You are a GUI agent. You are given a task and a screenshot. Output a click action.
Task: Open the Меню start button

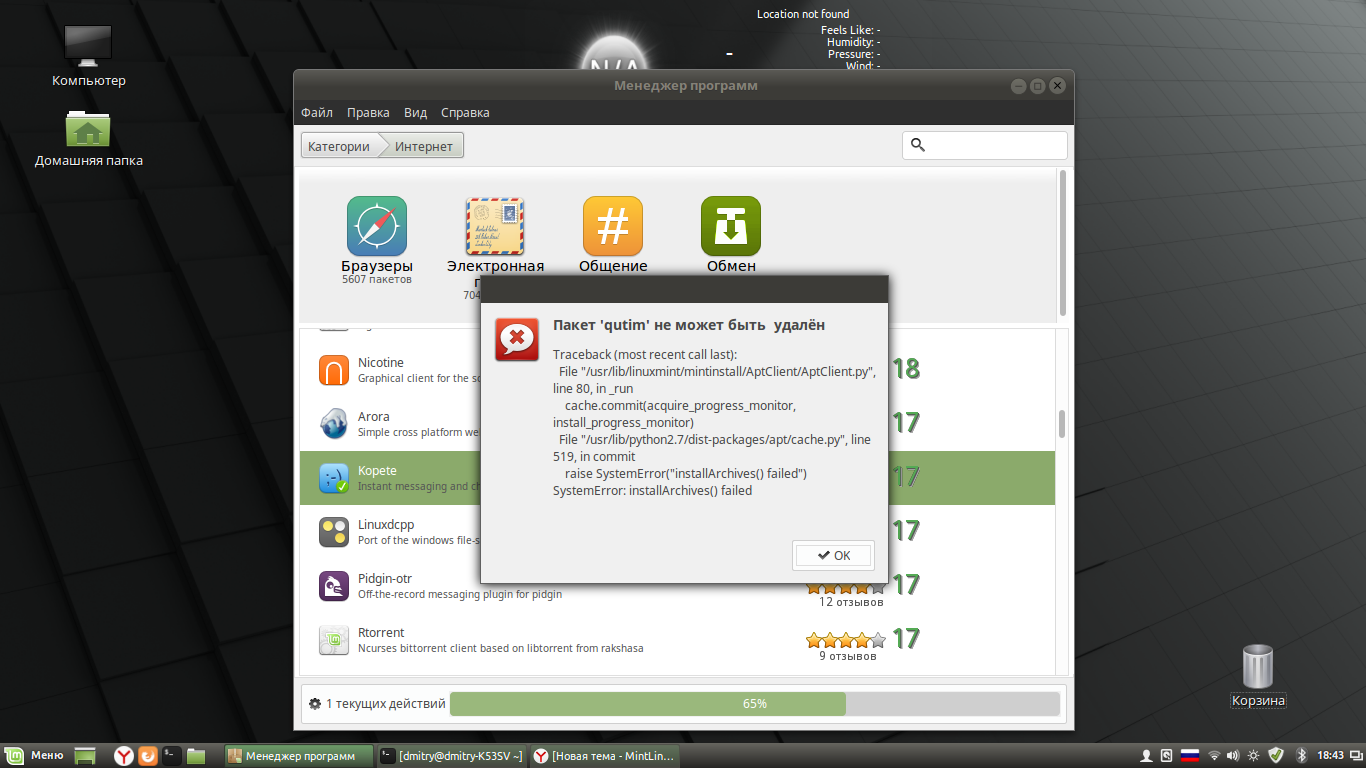coord(35,756)
